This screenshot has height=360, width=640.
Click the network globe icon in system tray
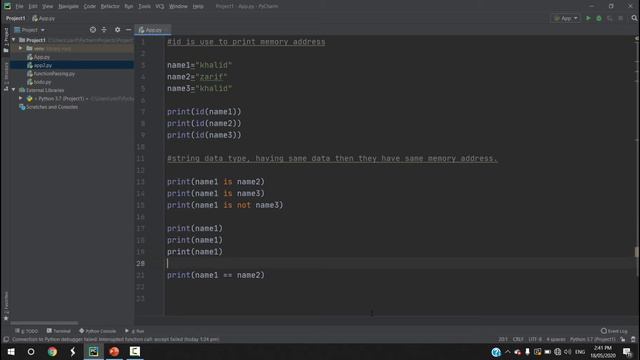pos(558,352)
